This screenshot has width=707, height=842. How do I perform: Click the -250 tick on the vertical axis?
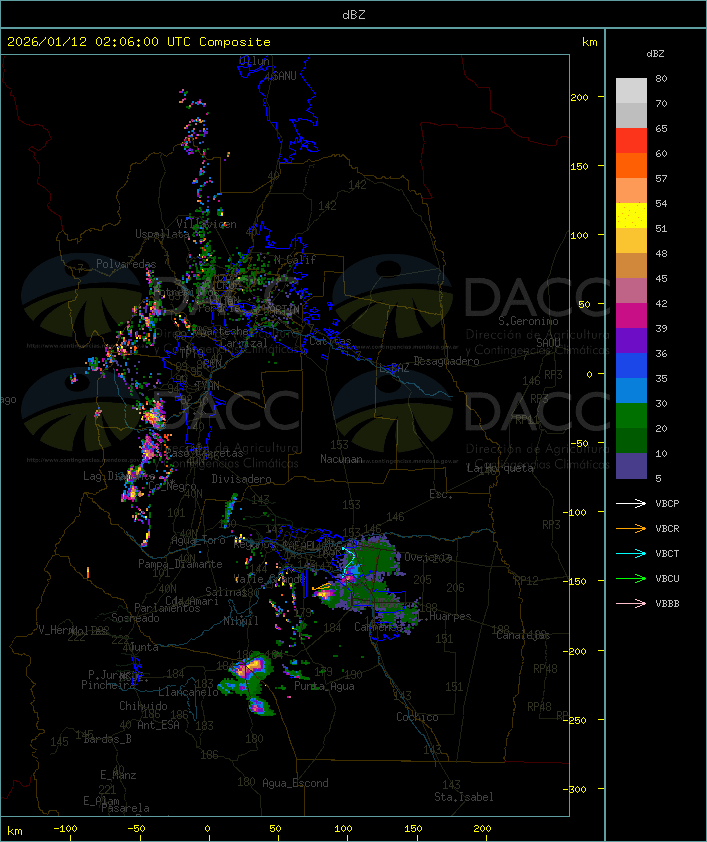[574, 720]
